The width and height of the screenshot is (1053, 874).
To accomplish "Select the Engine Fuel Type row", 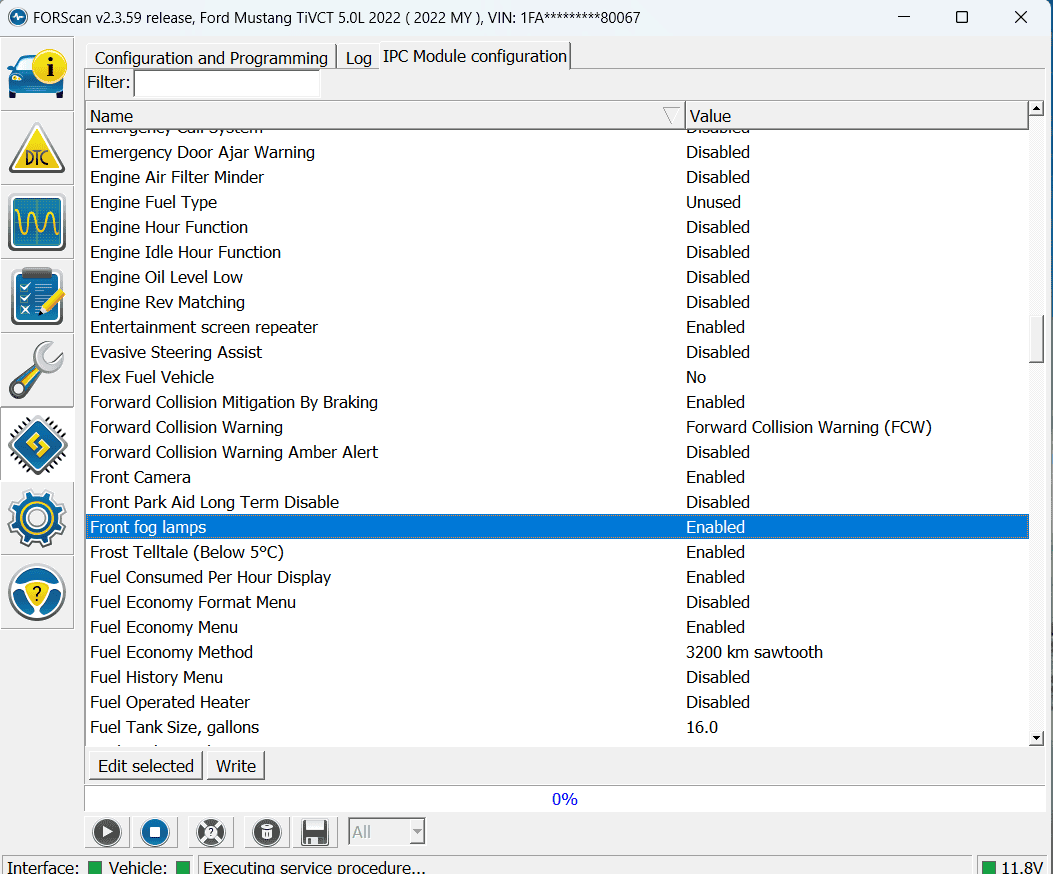I will (557, 202).
